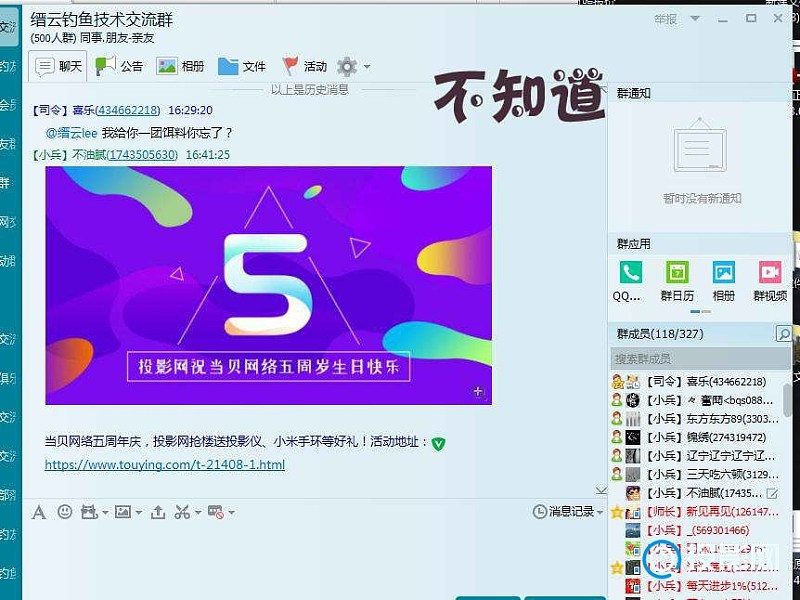The width and height of the screenshot is (800, 600).
Task: Maximize the group chat window
Action: (751, 18)
